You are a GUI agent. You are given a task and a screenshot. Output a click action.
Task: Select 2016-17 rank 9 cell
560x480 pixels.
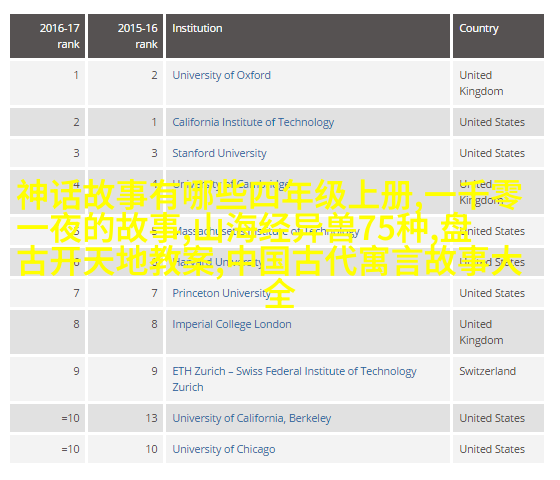(x=48, y=379)
